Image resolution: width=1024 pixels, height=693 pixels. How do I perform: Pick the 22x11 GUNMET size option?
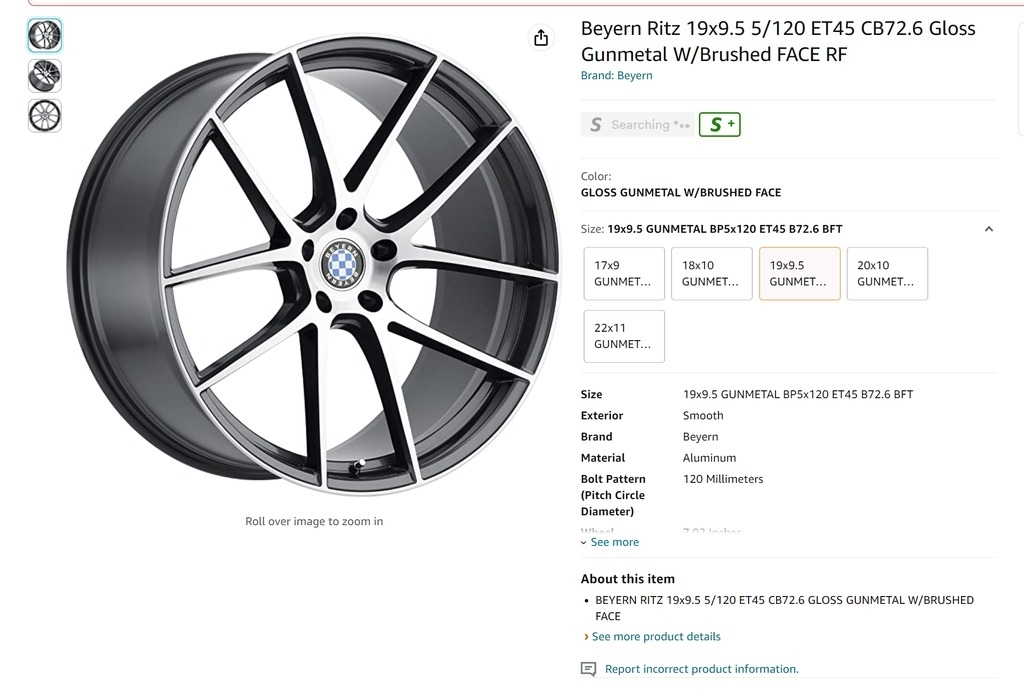[x=624, y=336]
